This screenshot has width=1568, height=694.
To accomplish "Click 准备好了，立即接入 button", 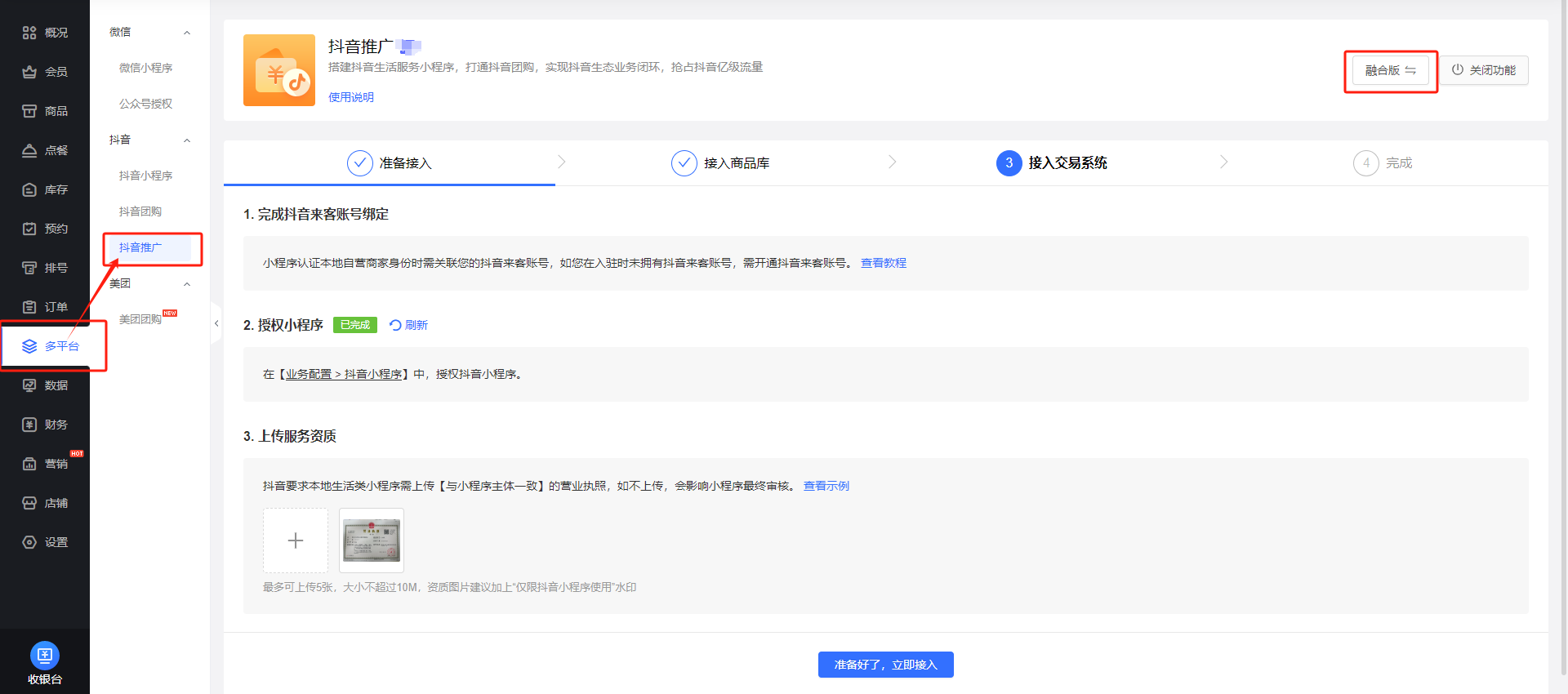I will pos(886,665).
